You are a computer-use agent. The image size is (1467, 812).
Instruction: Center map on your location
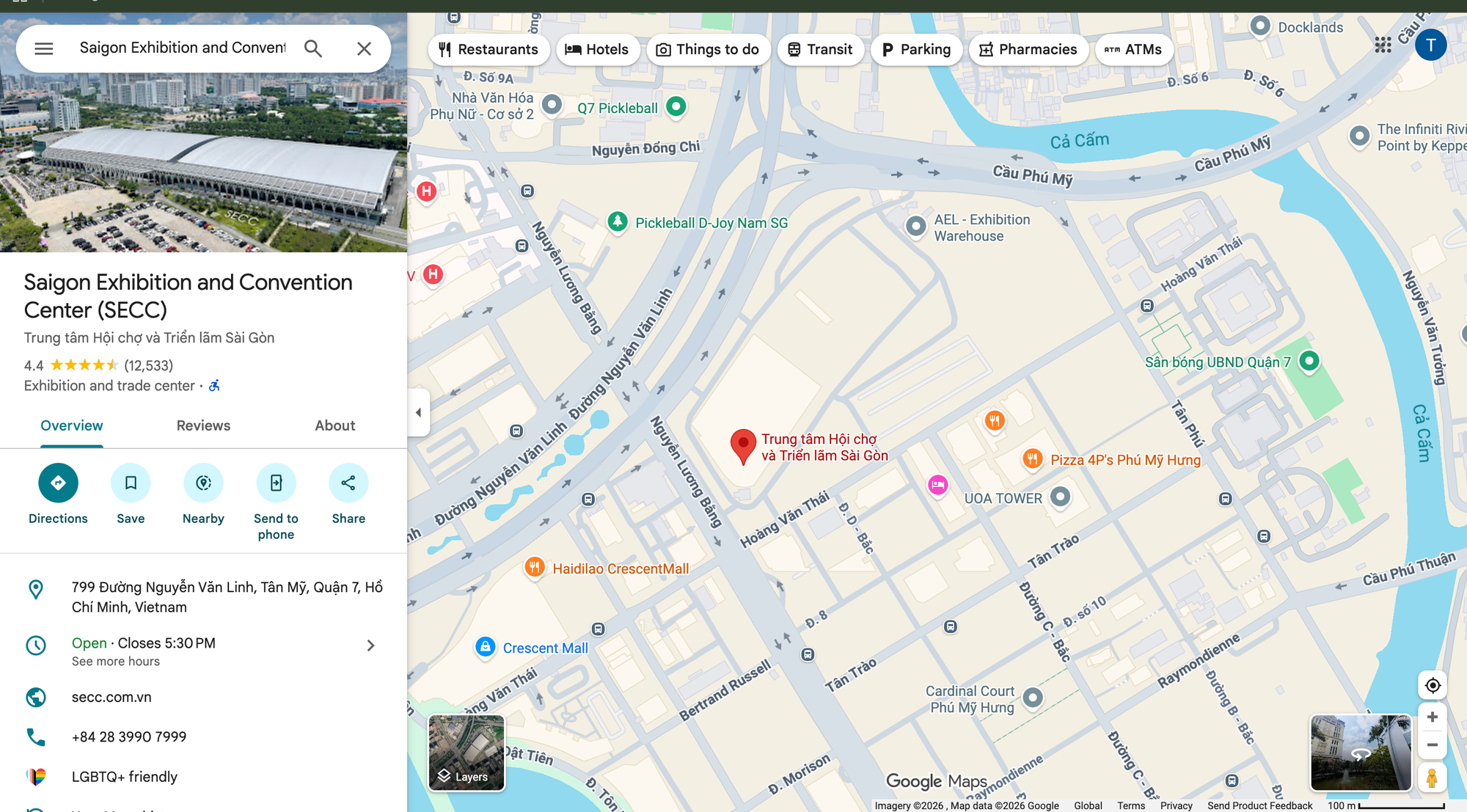point(1432,686)
